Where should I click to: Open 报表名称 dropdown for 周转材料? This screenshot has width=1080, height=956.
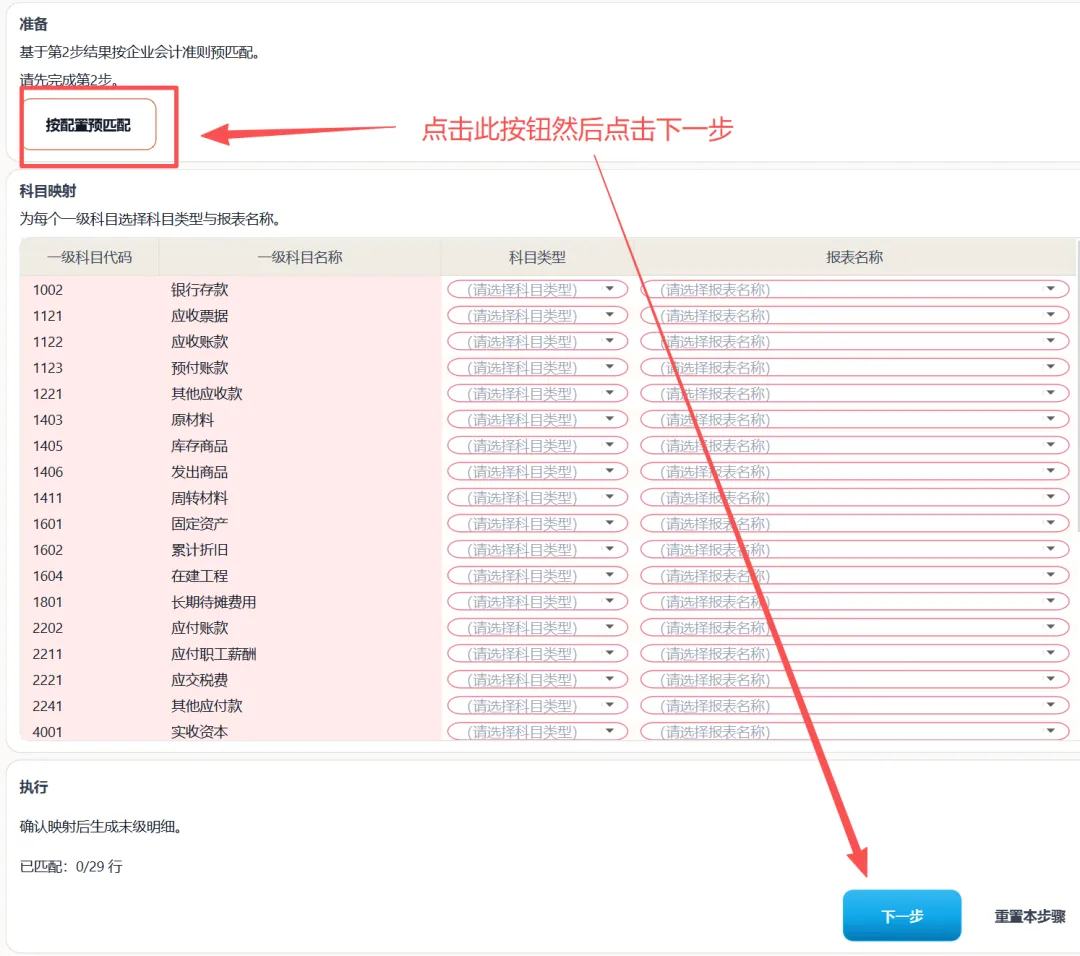[x=854, y=497]
